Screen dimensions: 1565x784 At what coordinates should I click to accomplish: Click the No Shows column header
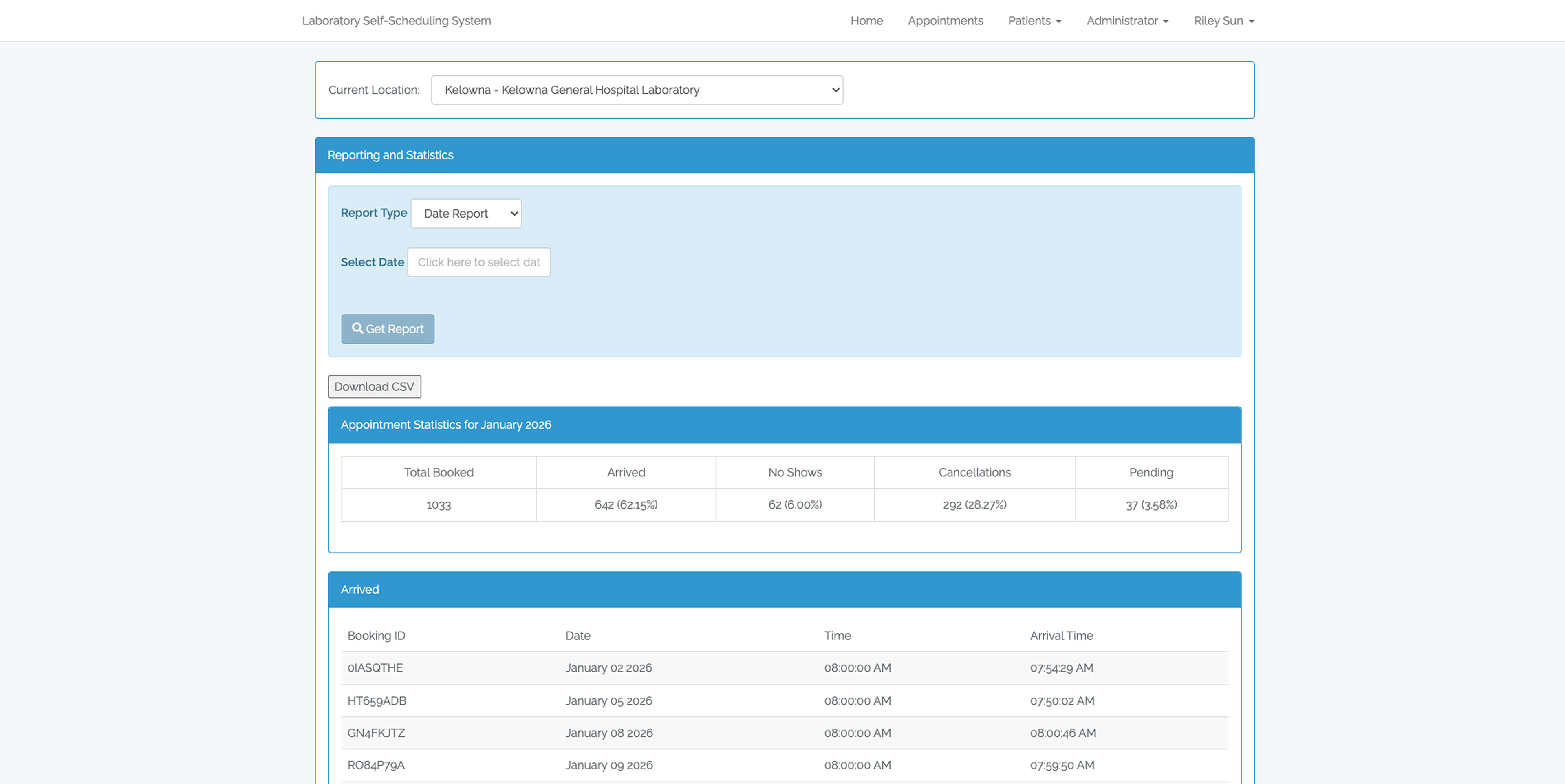(795, 472)
